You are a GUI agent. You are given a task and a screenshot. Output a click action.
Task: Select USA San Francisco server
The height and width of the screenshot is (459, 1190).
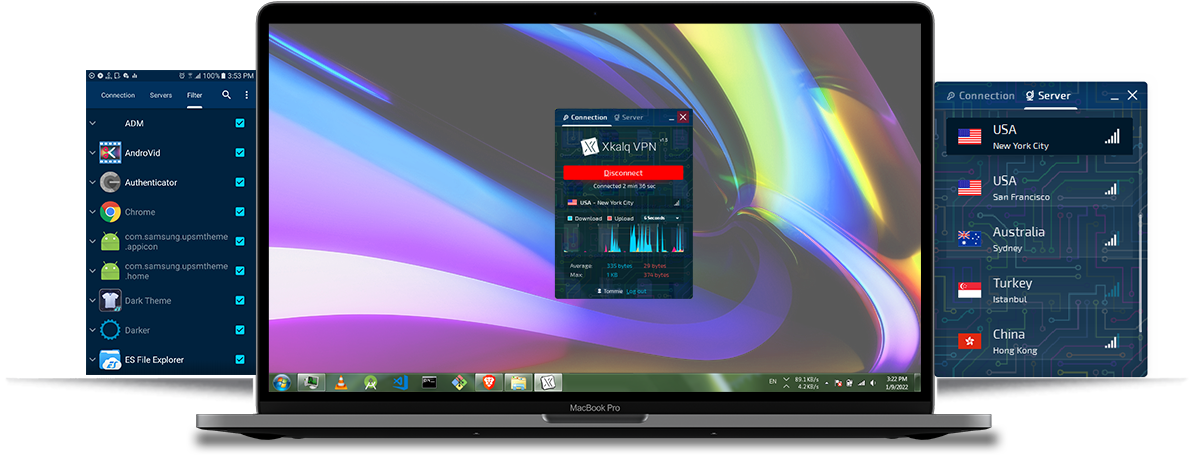[1040, 188]
